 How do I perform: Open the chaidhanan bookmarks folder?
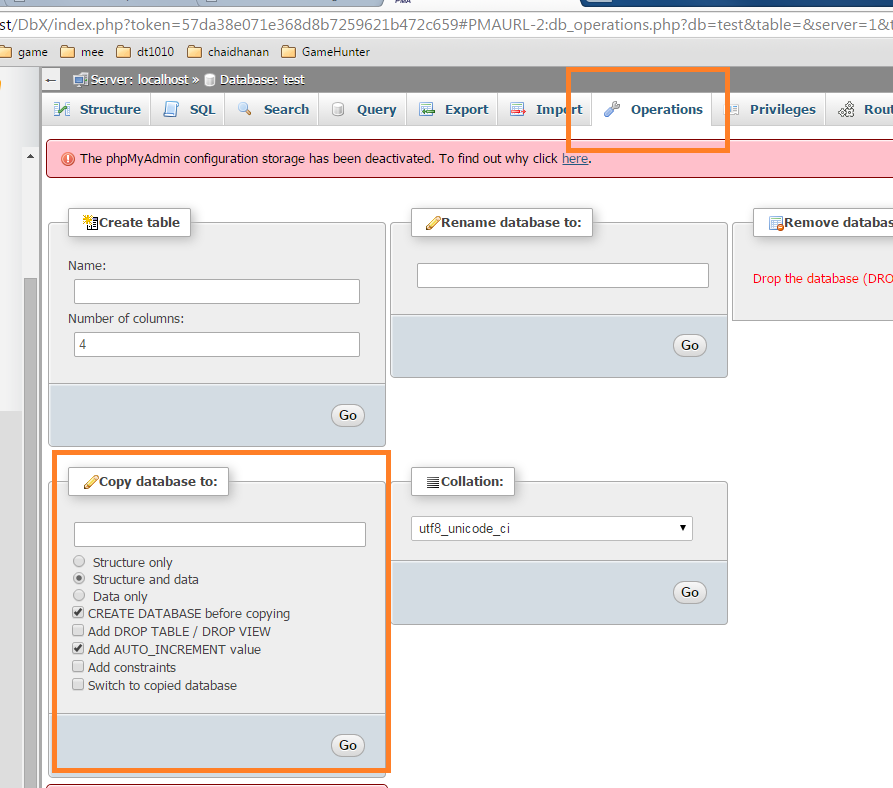click(228, 52)
